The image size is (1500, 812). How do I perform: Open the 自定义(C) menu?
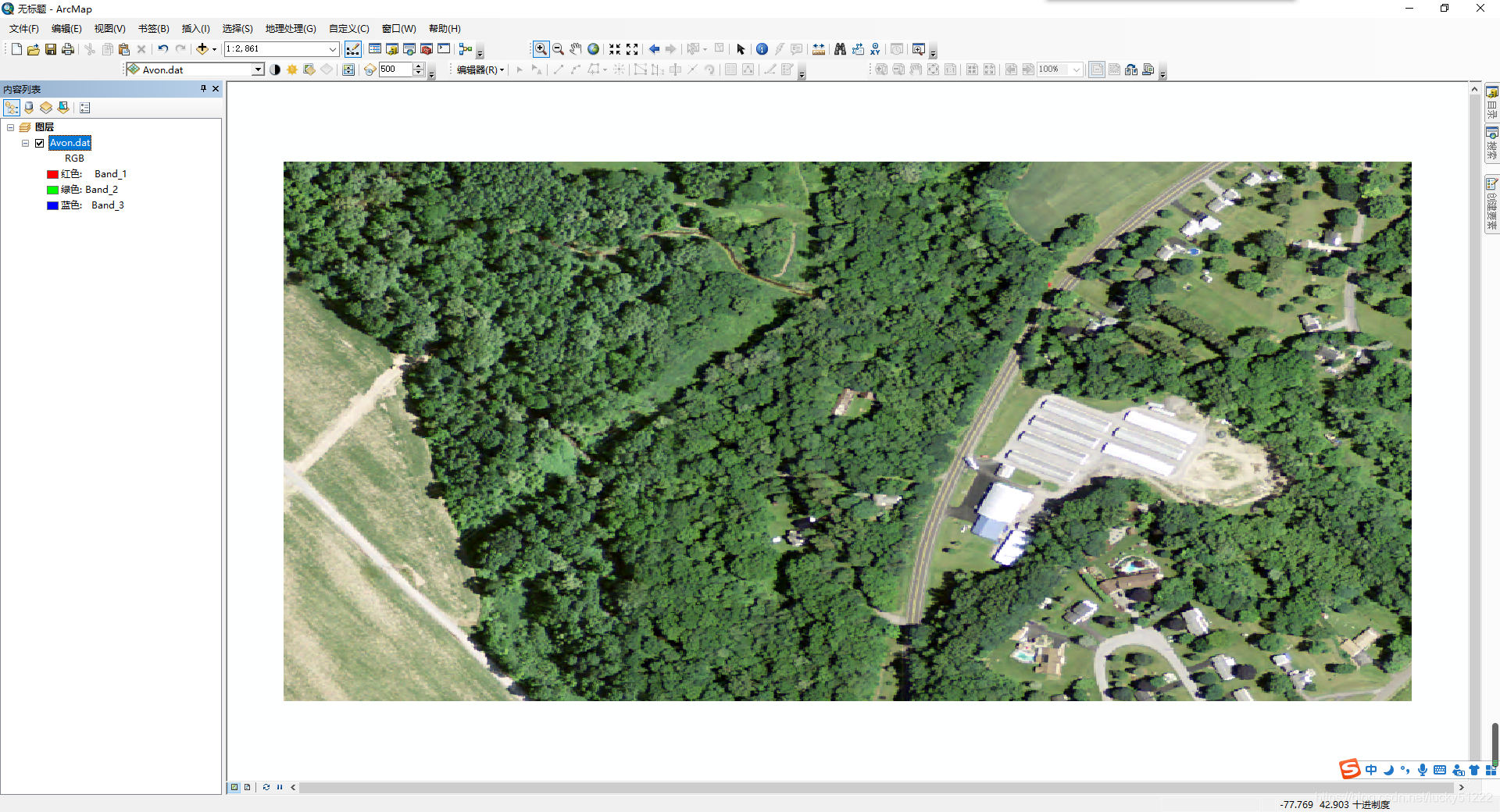tap(349, 29)
